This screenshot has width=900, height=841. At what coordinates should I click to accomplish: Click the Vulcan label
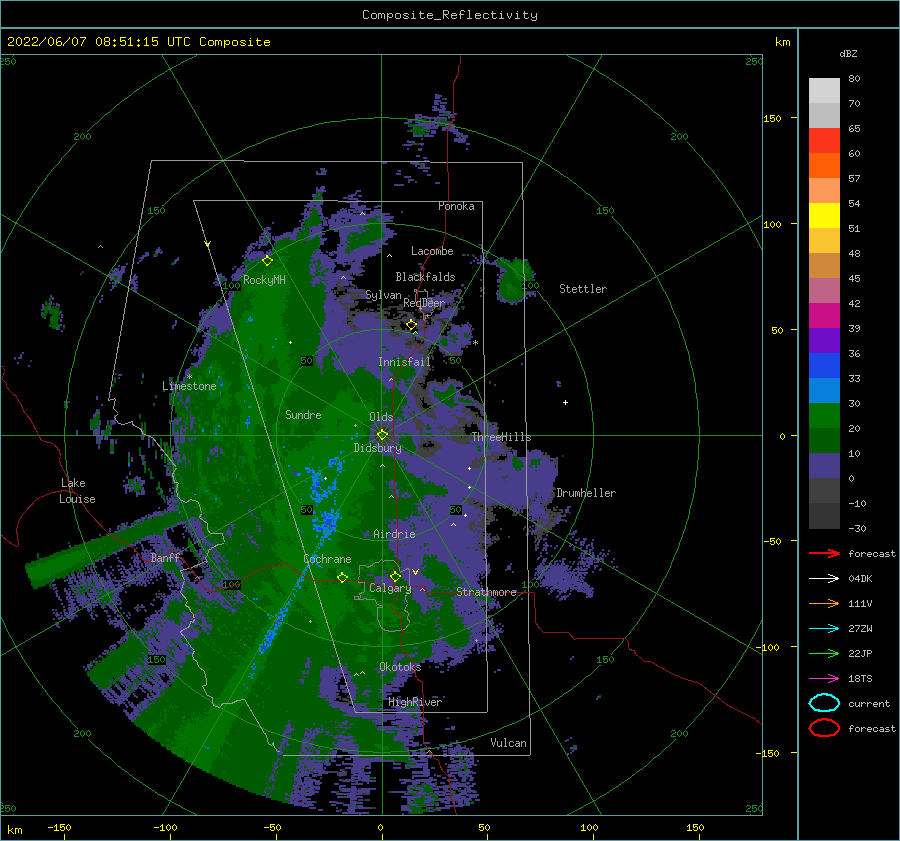(509, 743)
